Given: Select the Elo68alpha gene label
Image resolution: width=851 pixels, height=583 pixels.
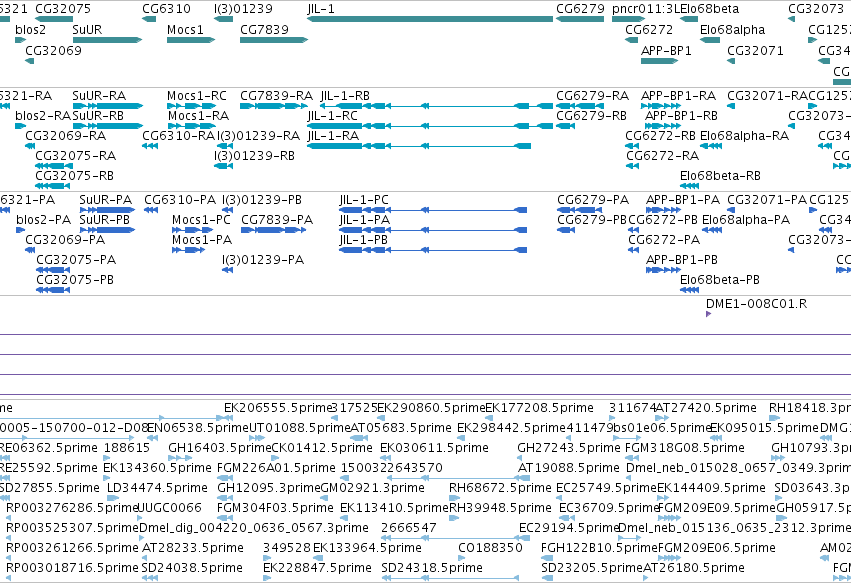Looking at the screenshot, I should coord(733,29).
